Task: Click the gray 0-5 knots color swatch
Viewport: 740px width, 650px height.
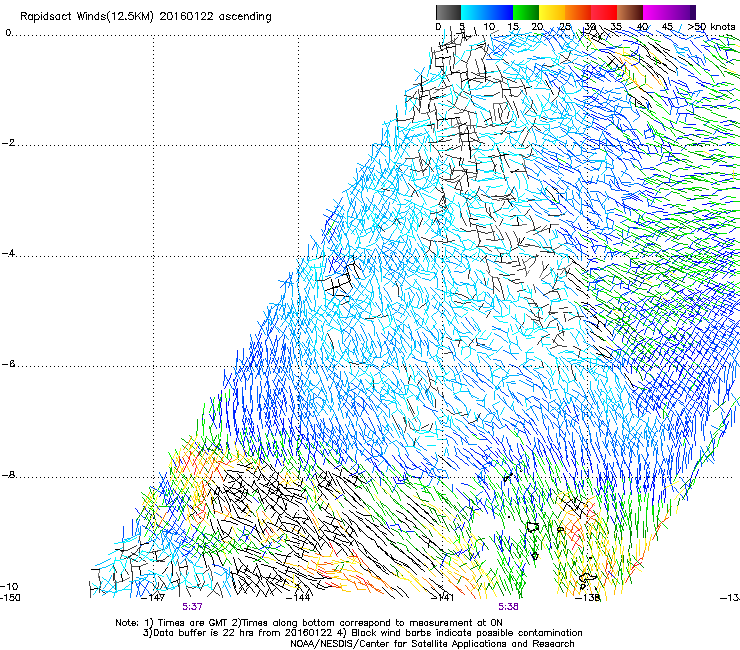Action: coord(448,12)
